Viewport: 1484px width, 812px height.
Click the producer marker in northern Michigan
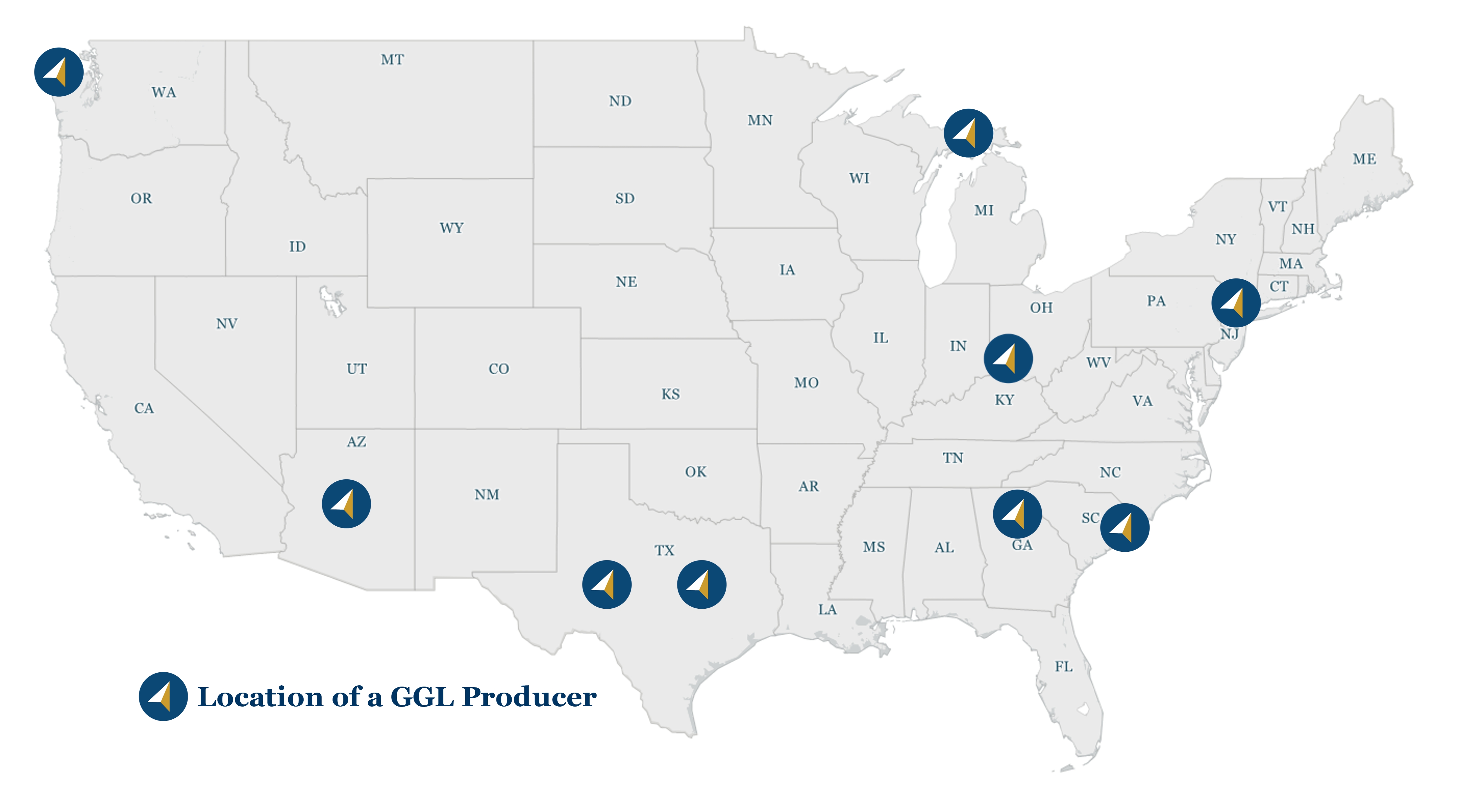(968, 133)
